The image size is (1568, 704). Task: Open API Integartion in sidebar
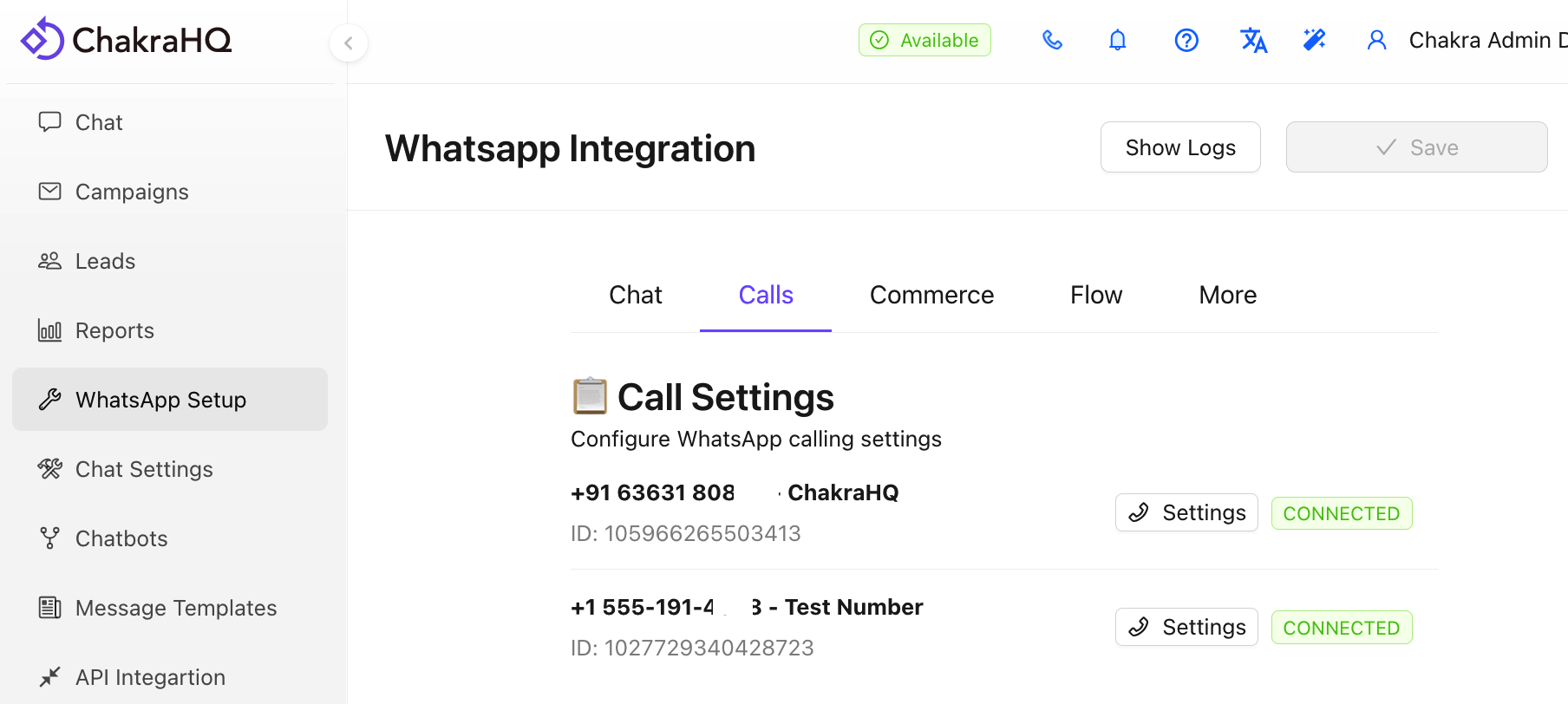coord(170,677)
